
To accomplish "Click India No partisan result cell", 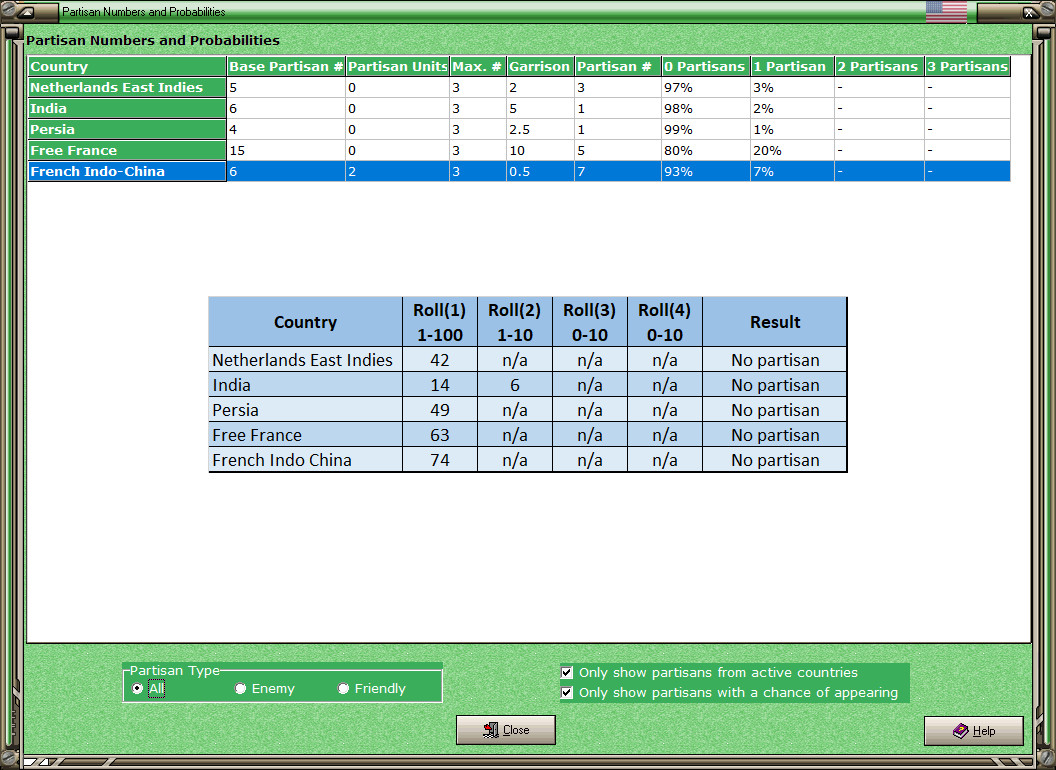I will [x=774, y=385].
